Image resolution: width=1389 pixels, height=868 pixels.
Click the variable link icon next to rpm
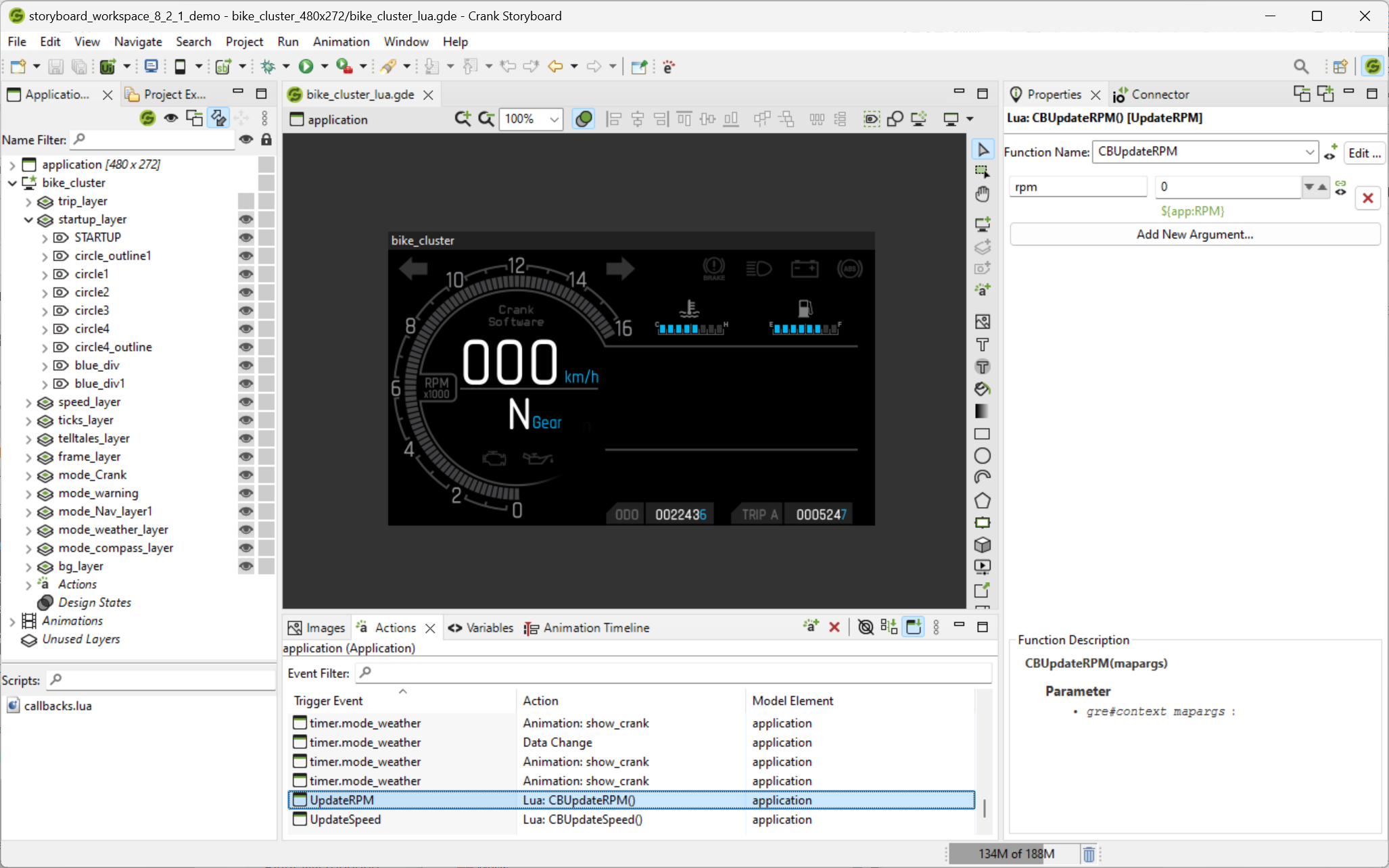pyautogui.click(x=1340, y=187)
